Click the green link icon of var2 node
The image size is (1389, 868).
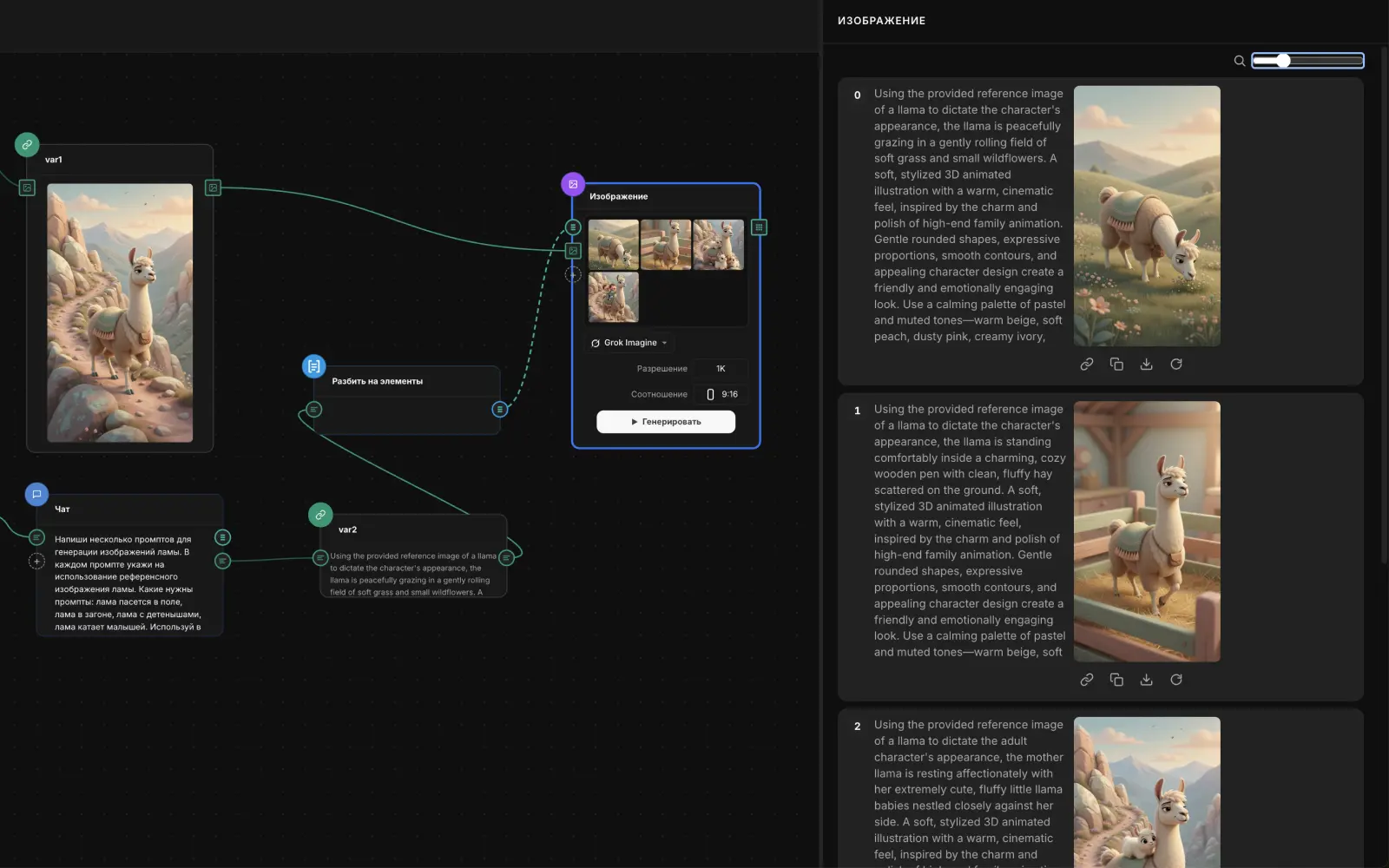point(320,515)
